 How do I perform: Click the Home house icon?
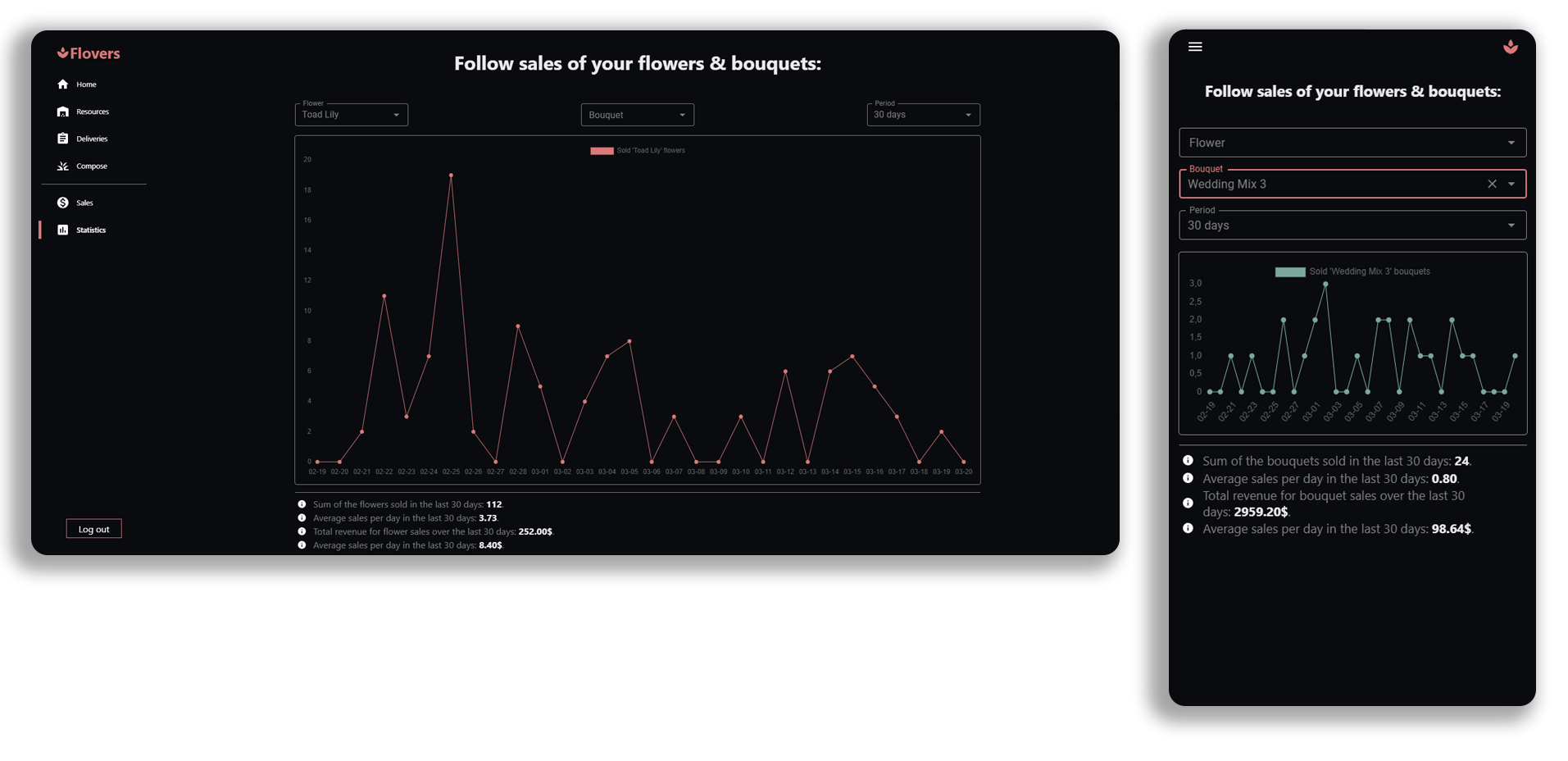coord(63,84)
